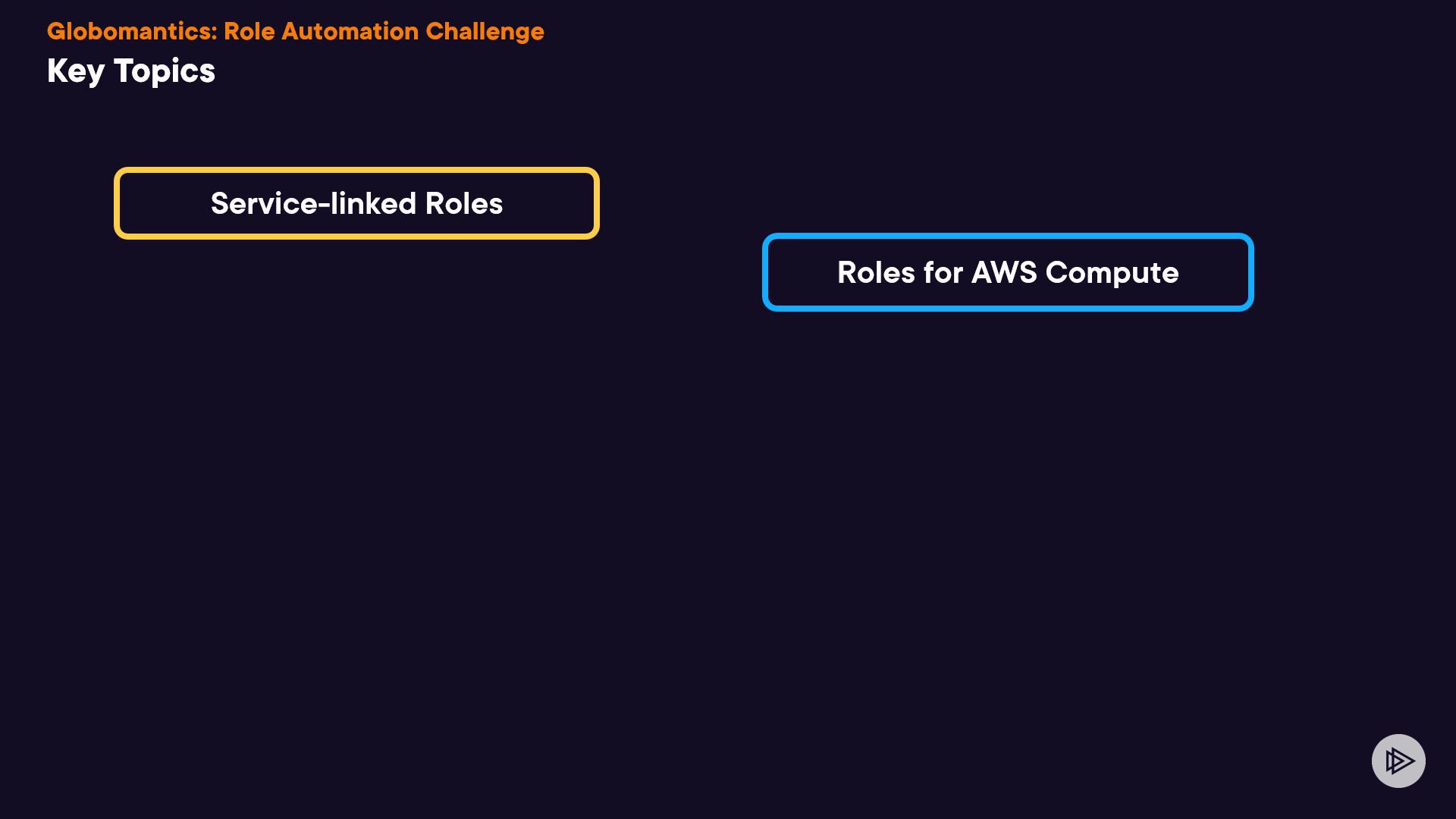Click the word "Challenge" in orange title
This screenshot has height=819, width=1456.
pyautogui.click(x=485, y=31)
